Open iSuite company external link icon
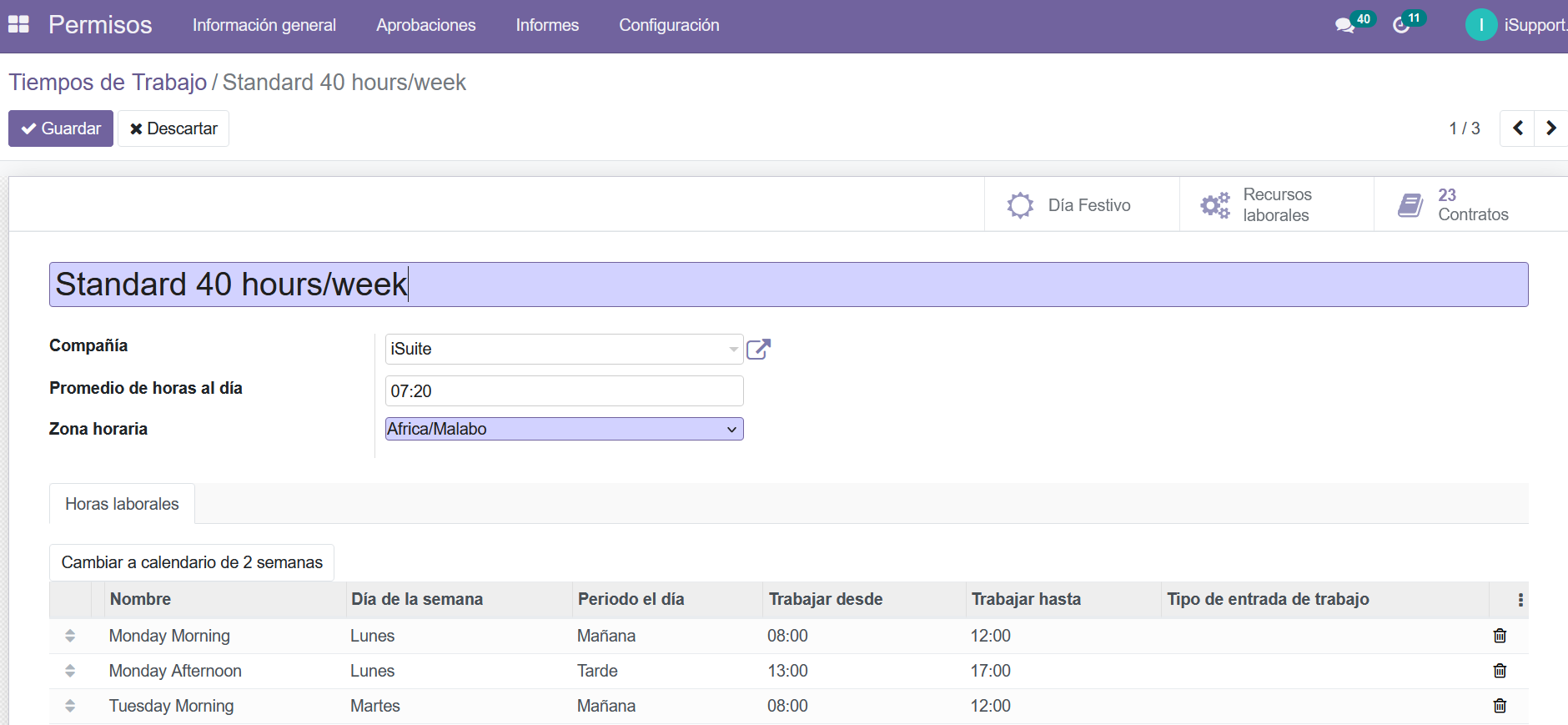The width and height of the screenshot is (1568, 725). tap(758, 349)
